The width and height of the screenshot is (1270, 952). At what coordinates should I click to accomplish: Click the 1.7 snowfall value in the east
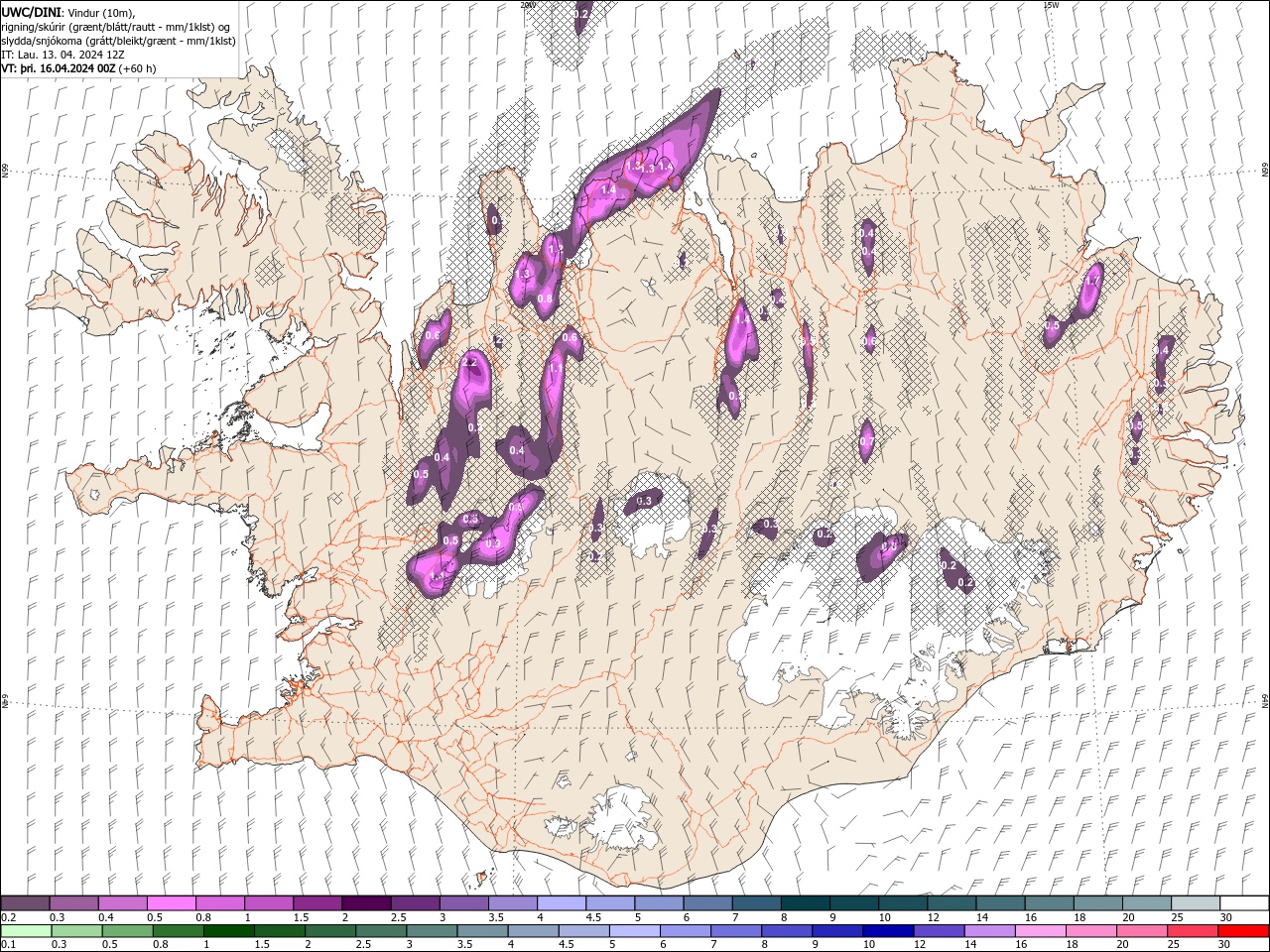coord(1092,282)
